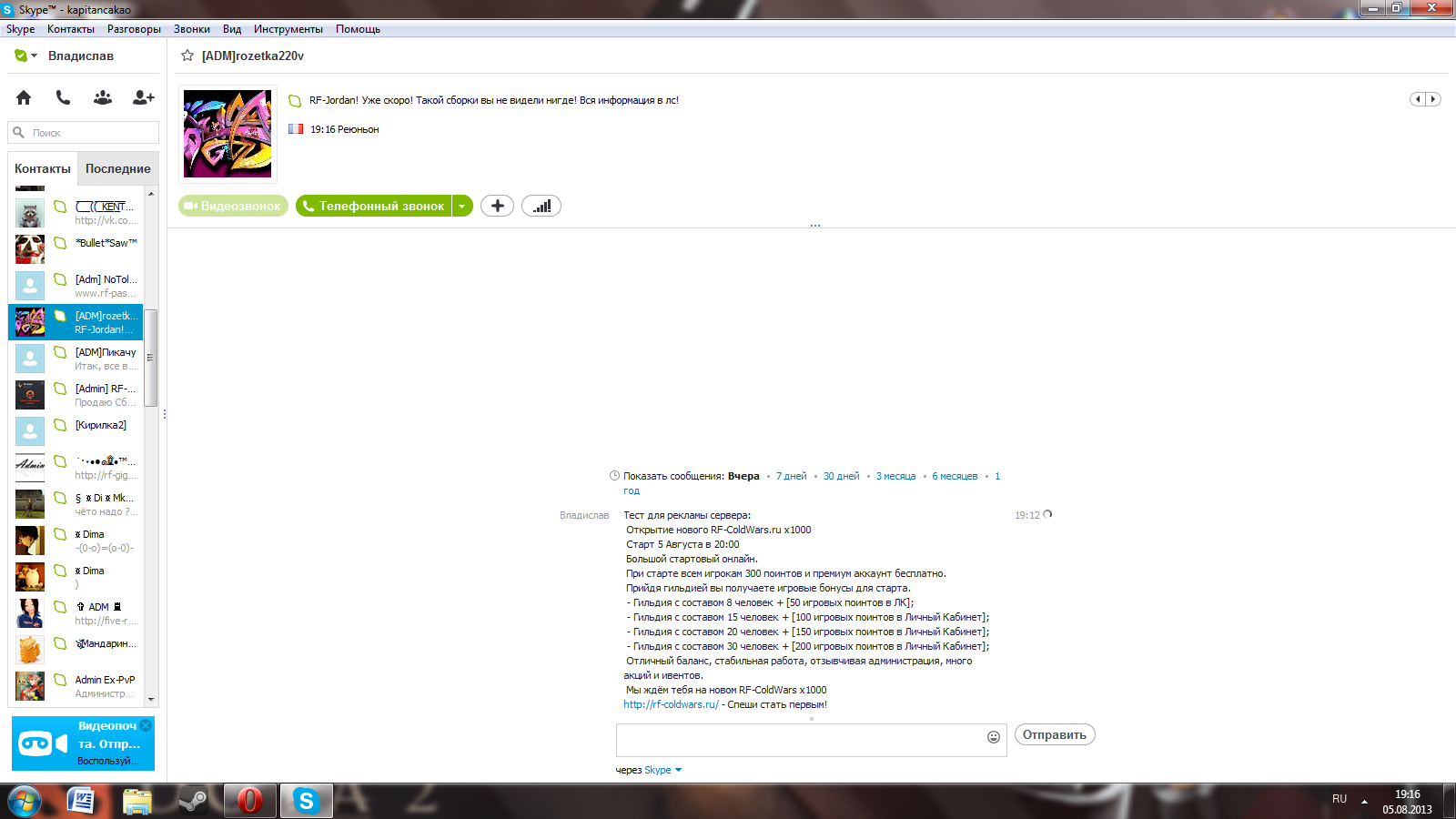
Task: Open rf-coldwars.ru link in message
Action: pos(671,704)
